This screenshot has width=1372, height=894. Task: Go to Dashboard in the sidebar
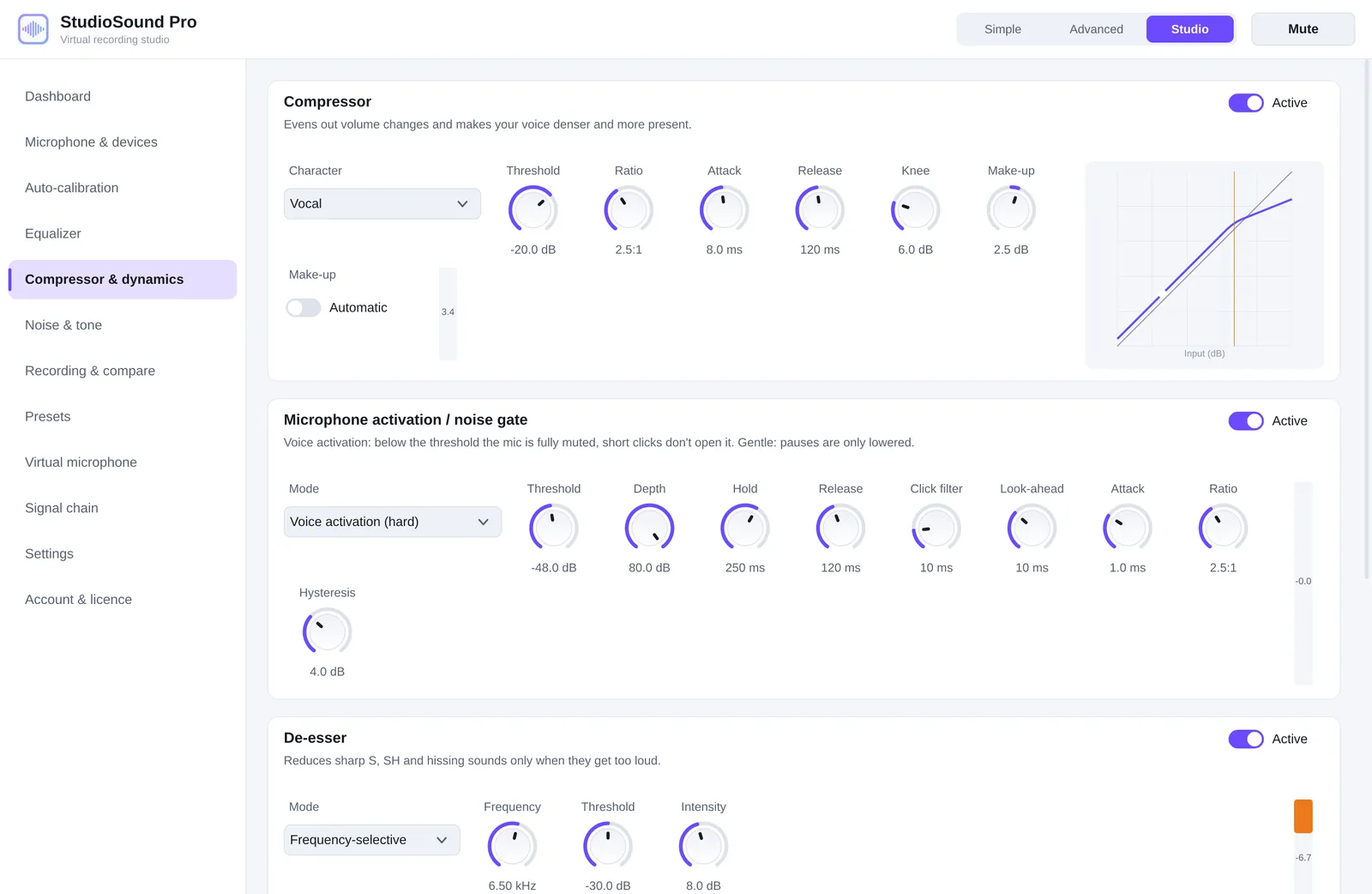[123, 97]
